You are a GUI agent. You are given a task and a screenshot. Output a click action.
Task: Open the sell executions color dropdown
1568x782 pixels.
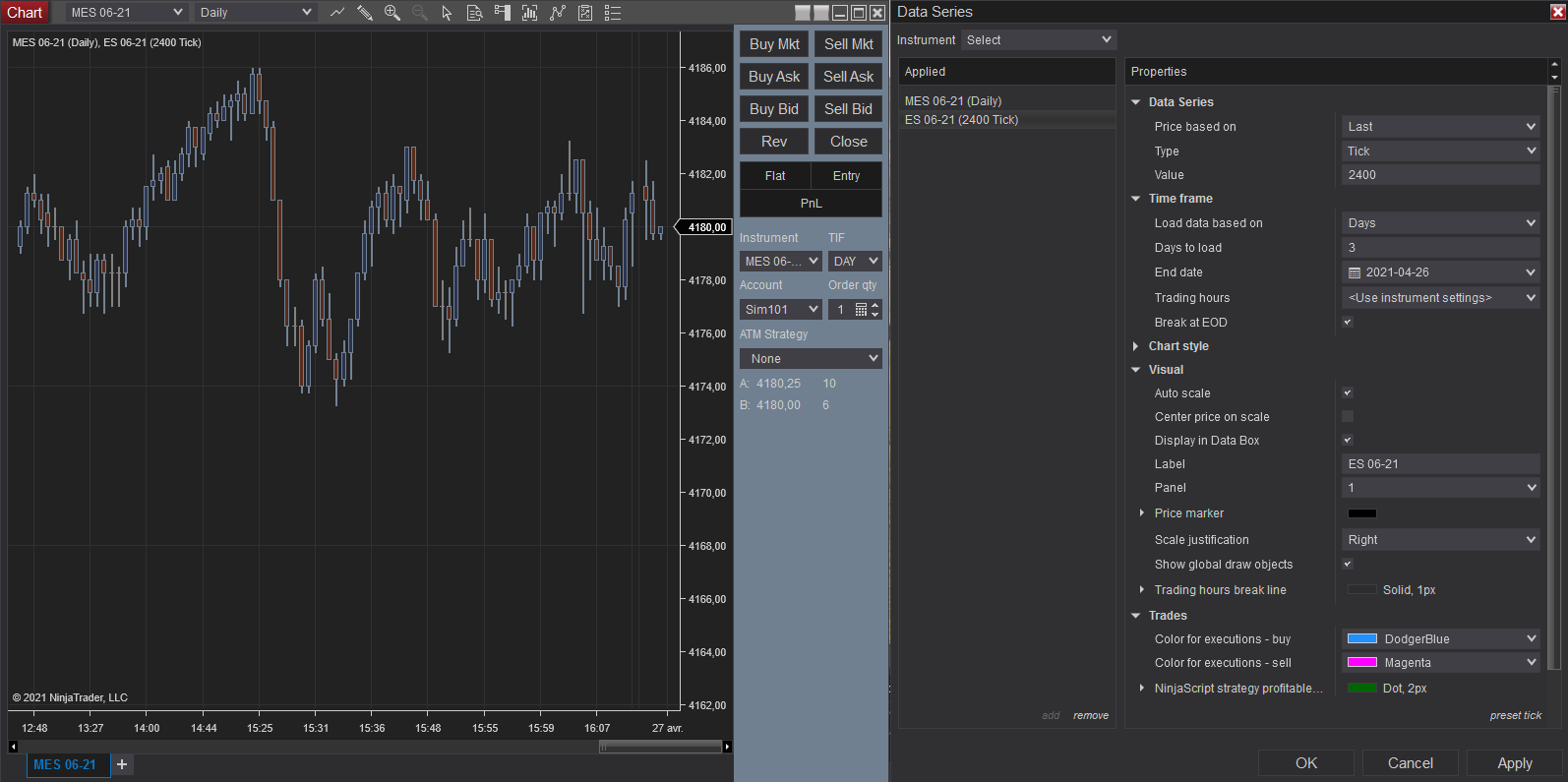1441,663
